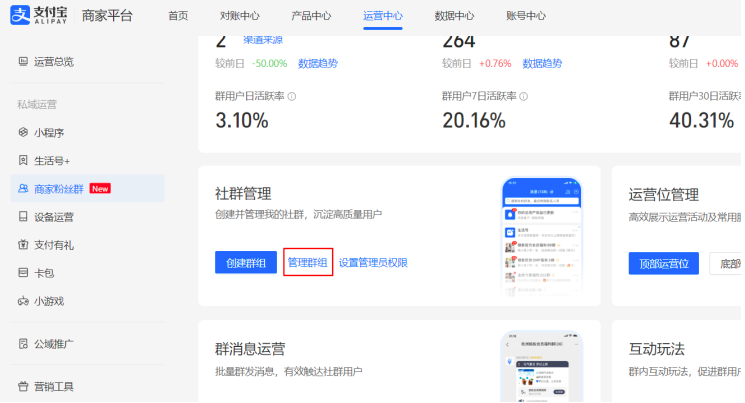Select the 小程序 sidebar item

click(x=48, y=133)
